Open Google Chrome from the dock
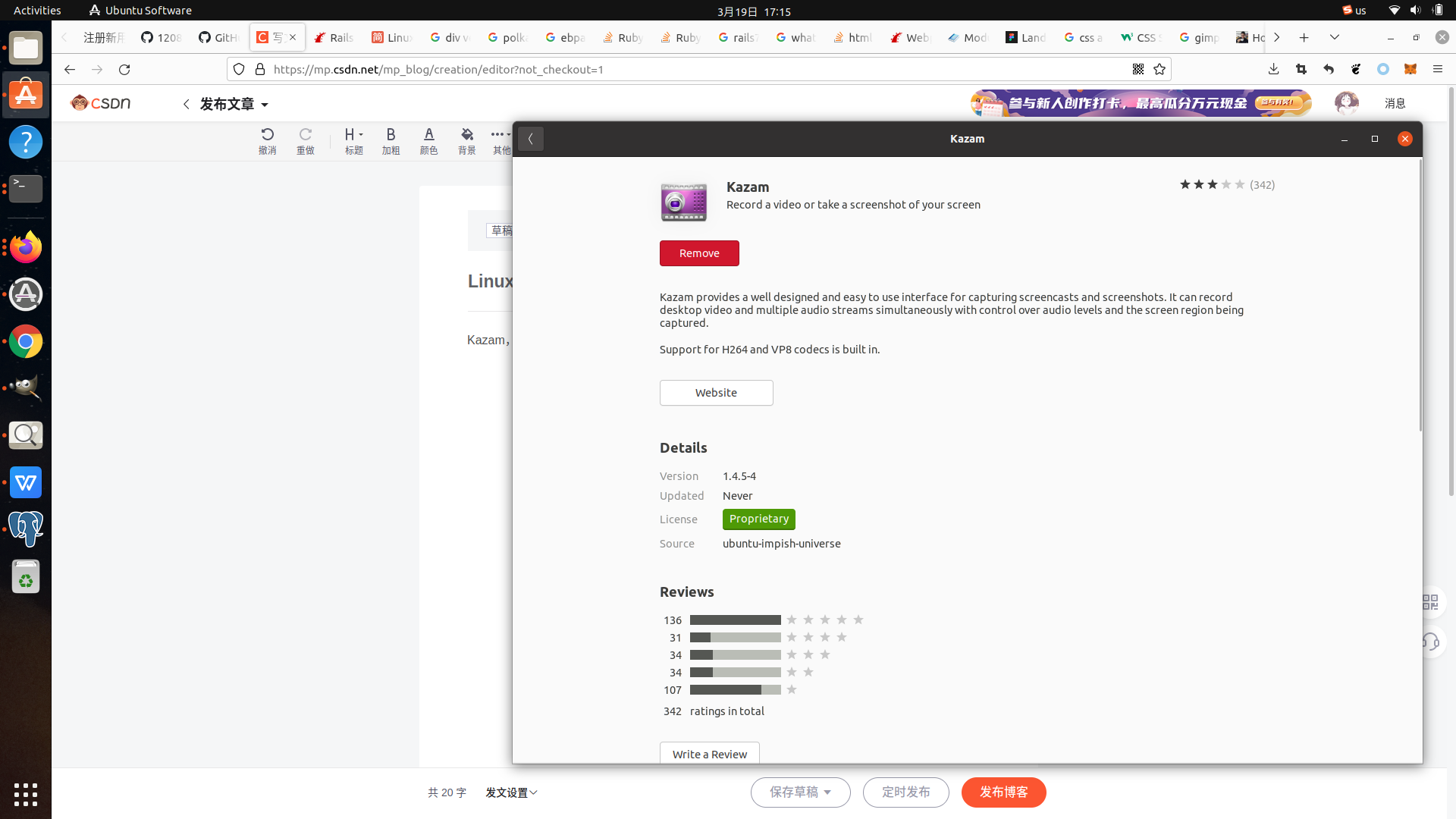Image resolution: width=1456 pixels, height=819 pixels. [x=26, y=341]
